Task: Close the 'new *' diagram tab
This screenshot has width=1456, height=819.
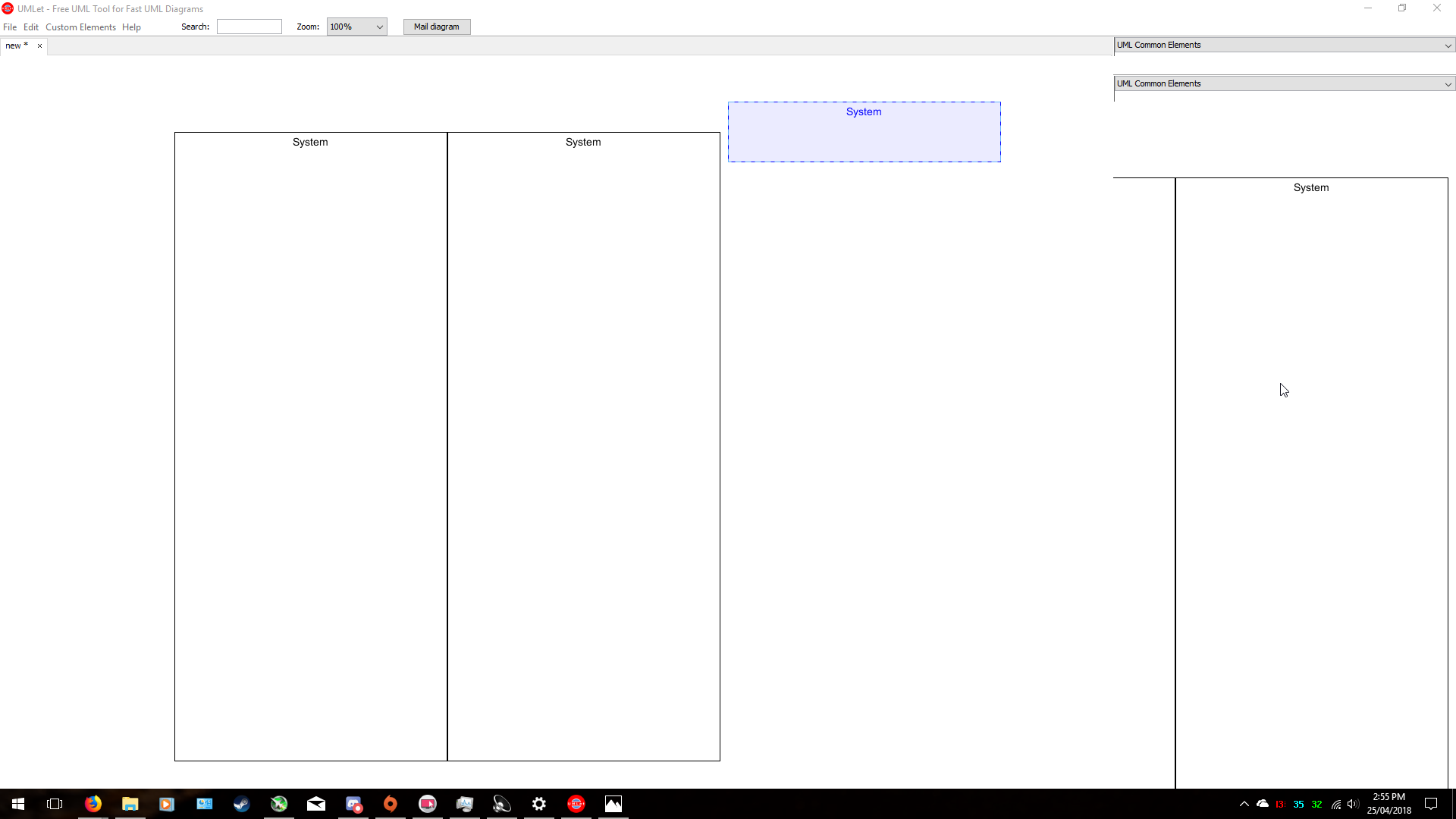Action: [40, 45]
